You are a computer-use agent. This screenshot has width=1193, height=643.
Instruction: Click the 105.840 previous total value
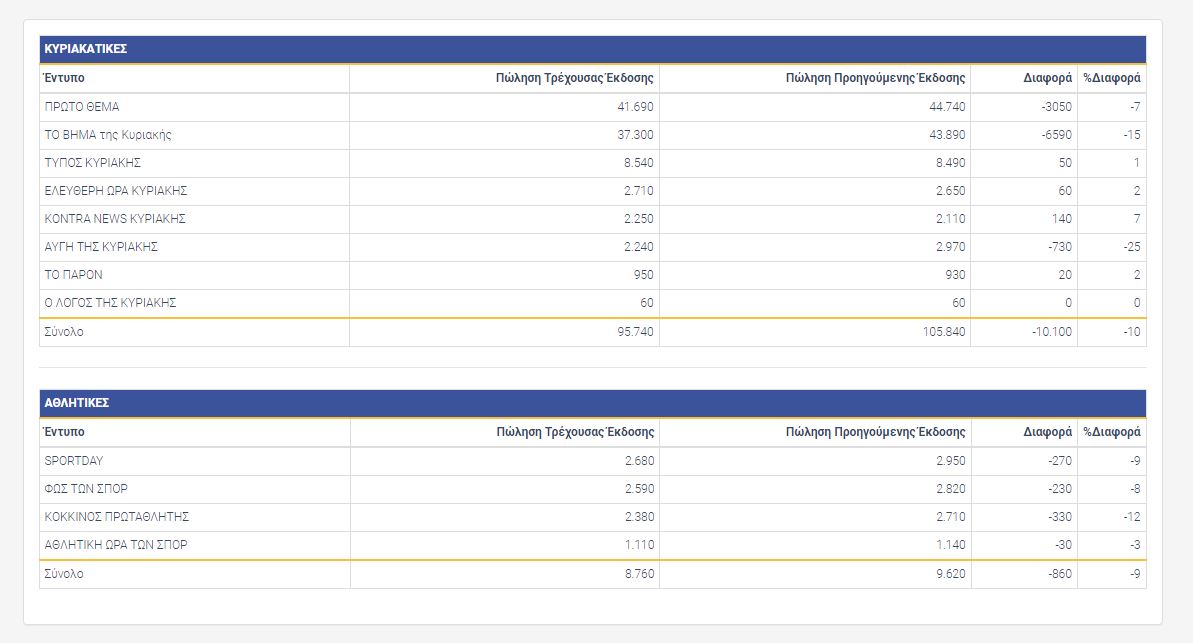point(944,332)
